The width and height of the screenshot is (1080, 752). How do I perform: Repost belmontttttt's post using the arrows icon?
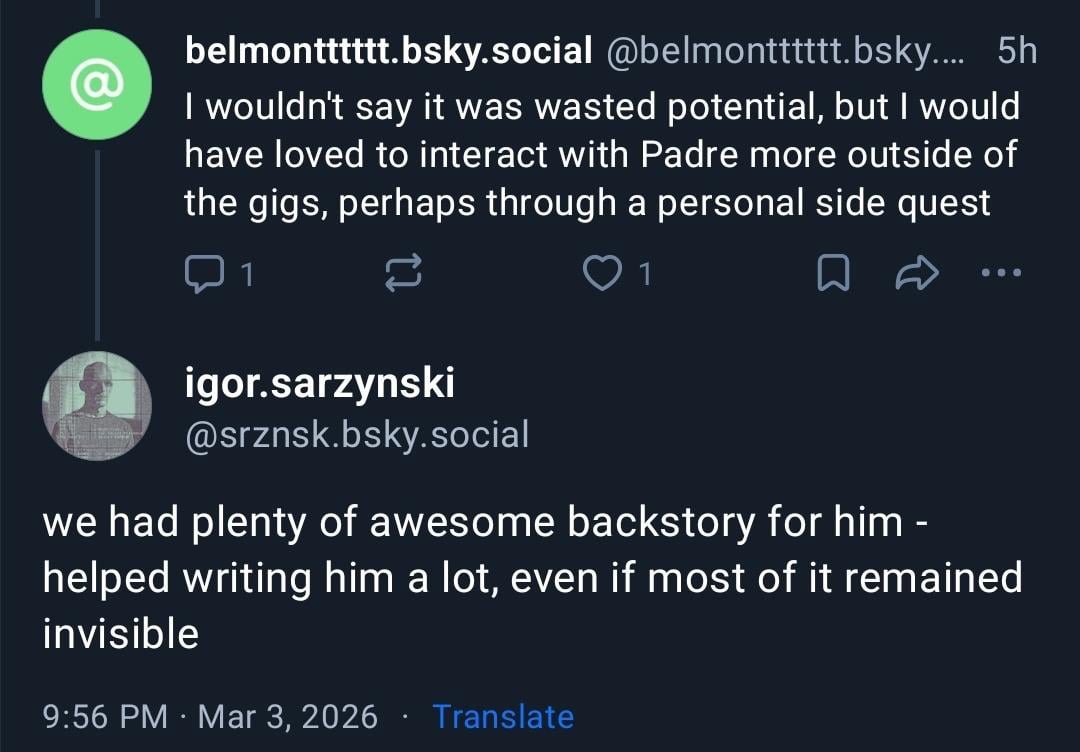[x=404, y=273]
